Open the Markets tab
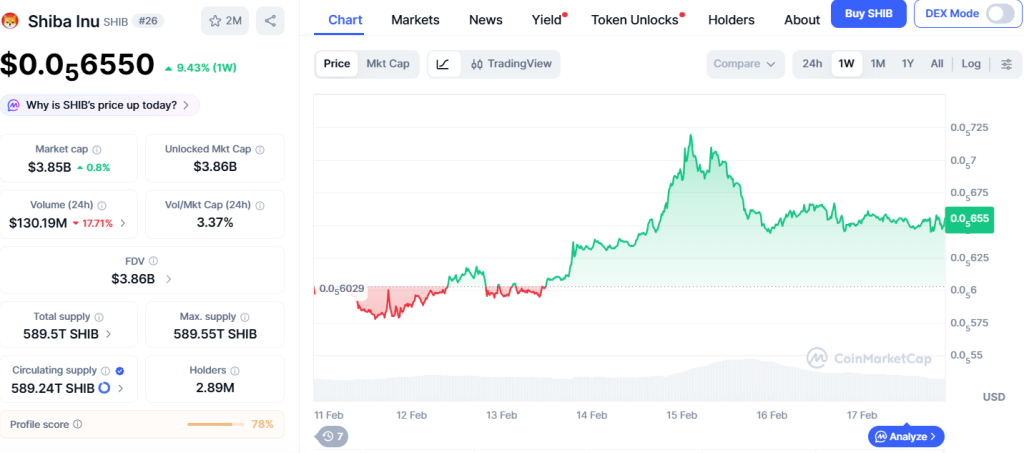 [415, 20]
